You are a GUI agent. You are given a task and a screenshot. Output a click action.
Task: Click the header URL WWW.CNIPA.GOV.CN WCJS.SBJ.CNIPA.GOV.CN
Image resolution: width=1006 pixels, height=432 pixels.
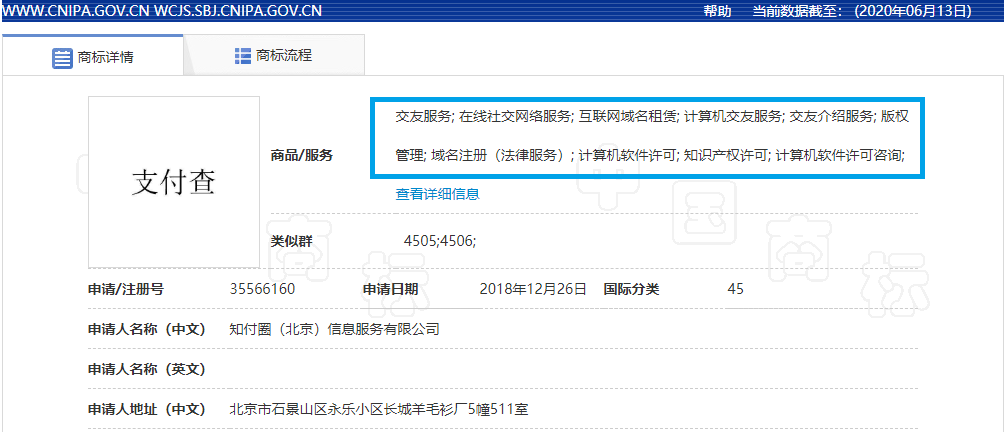coord(162,11)
